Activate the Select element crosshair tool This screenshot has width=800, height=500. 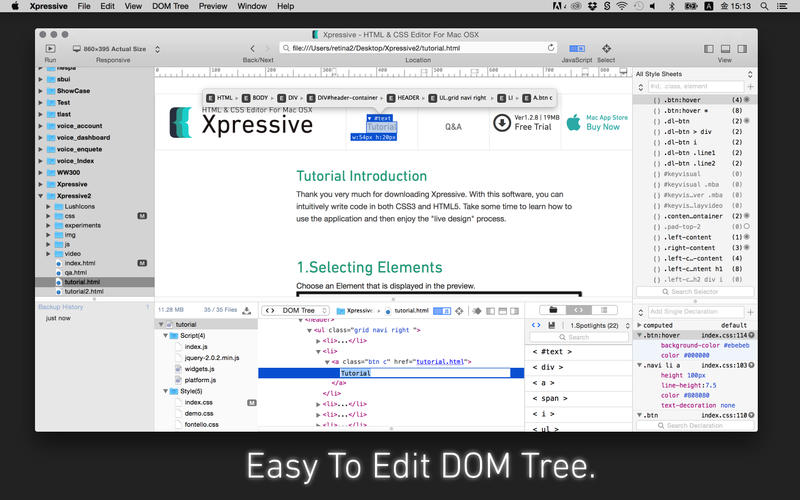pyautogui.click(x=606, y=48)
